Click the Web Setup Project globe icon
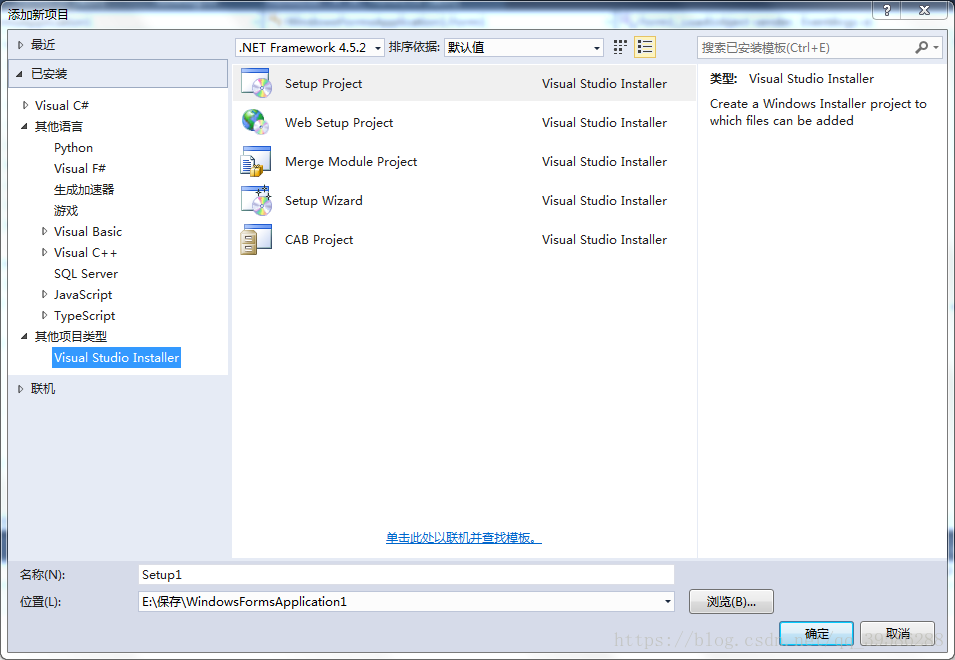The image size is (955, 660). coord(256,122)
